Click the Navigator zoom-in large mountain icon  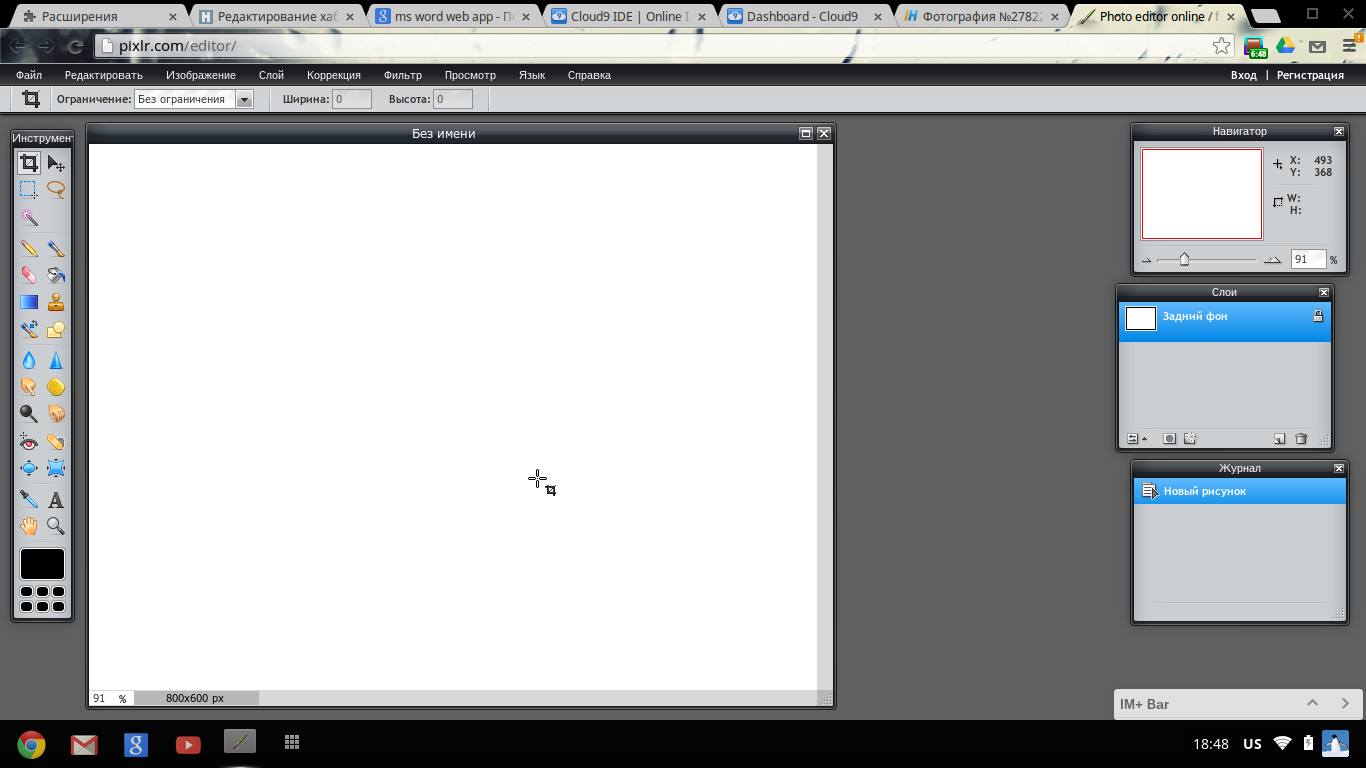[1272, 260]
